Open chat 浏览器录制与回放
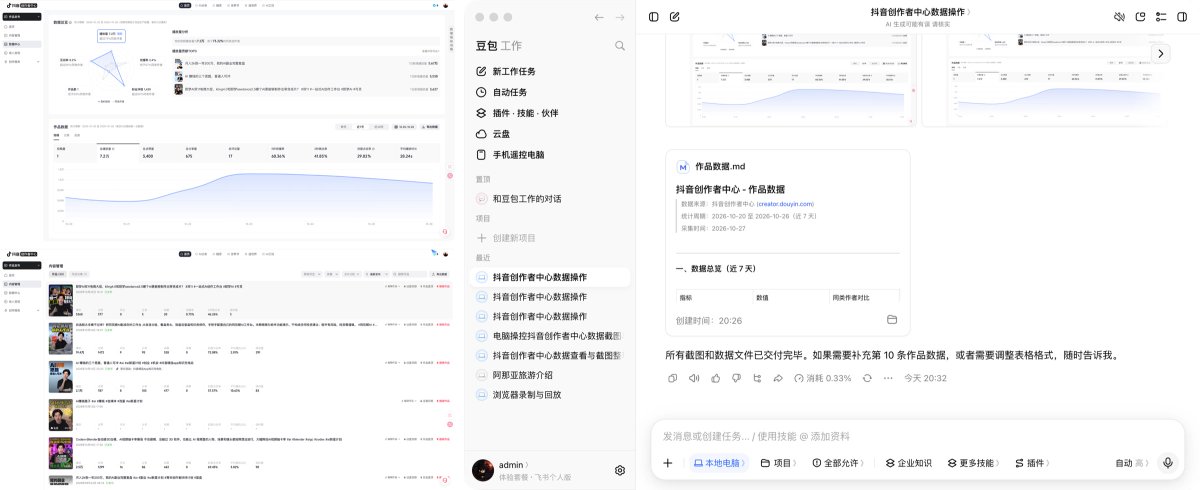 [550, 395]
